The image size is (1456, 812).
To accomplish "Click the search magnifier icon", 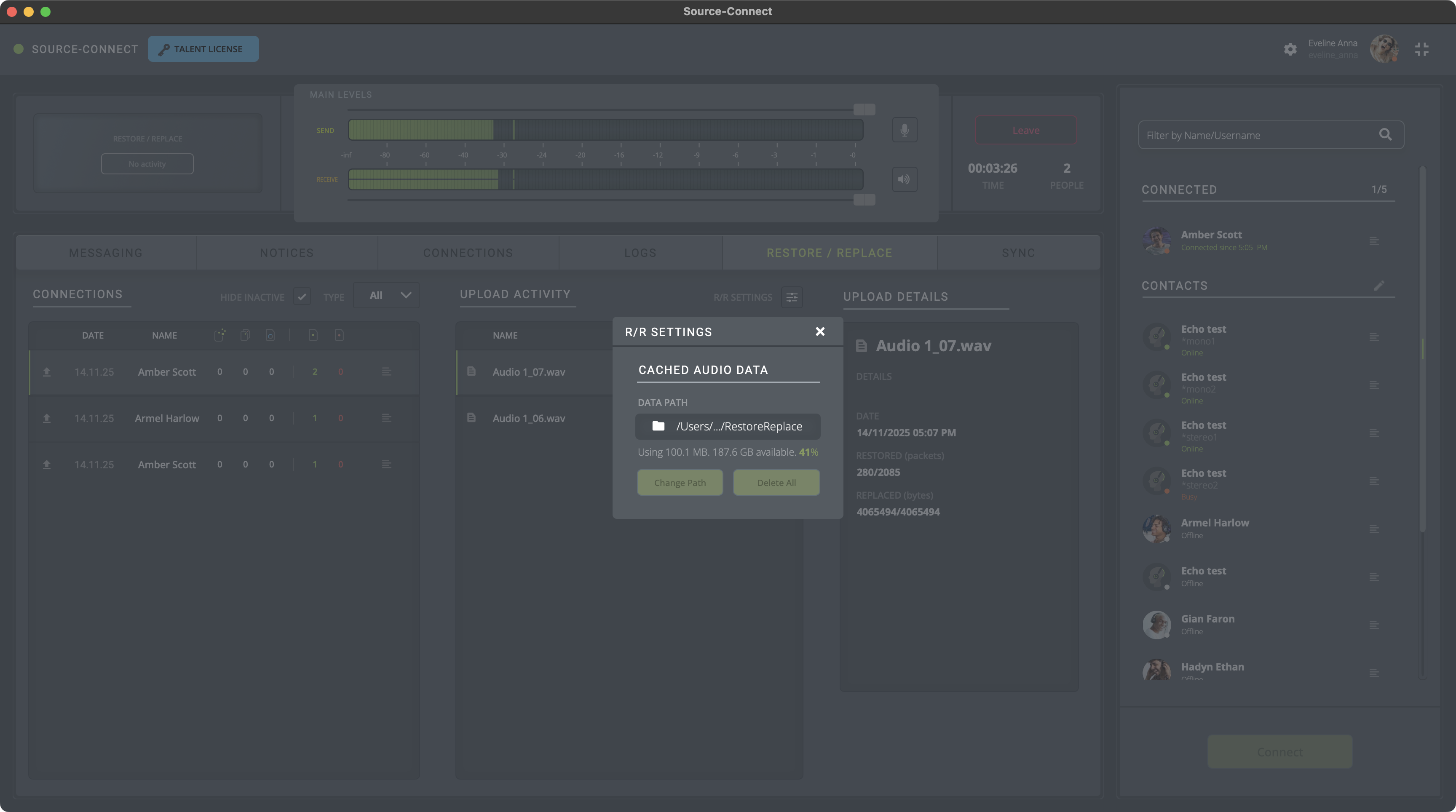I will [1385, 134].
